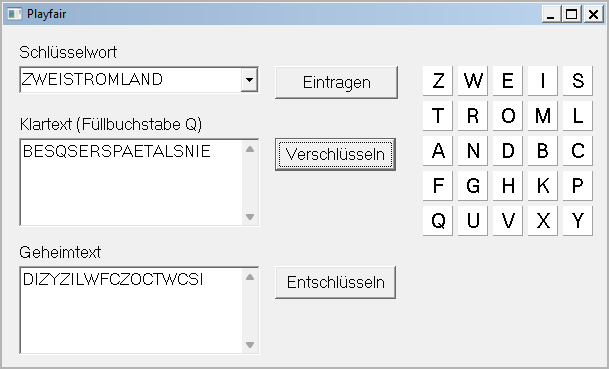Select the Q tile in the key square

(438, 221)
